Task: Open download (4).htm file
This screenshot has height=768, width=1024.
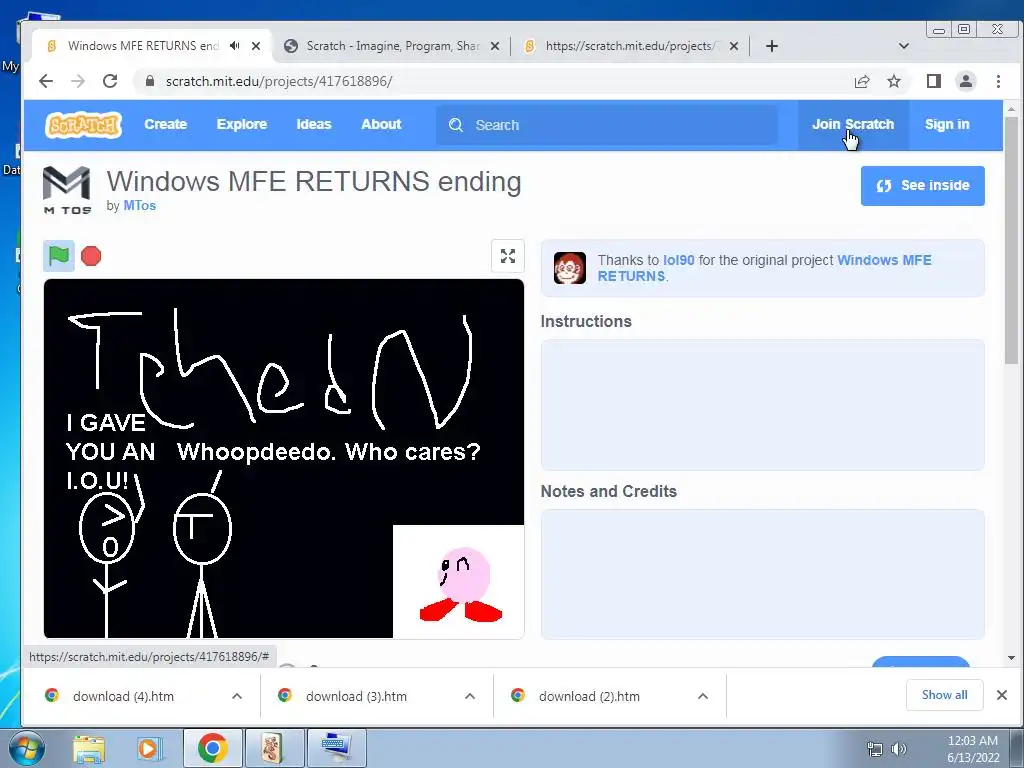Action: 123,696
